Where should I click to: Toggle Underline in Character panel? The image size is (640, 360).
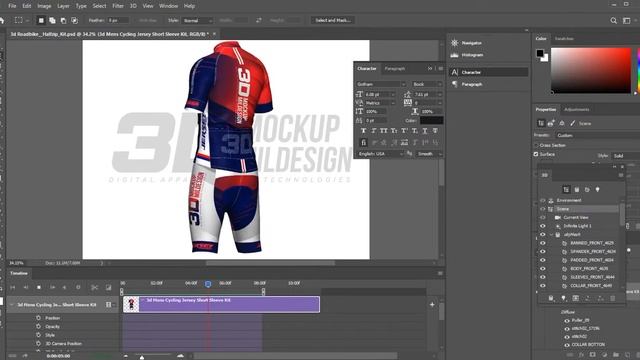425,131
